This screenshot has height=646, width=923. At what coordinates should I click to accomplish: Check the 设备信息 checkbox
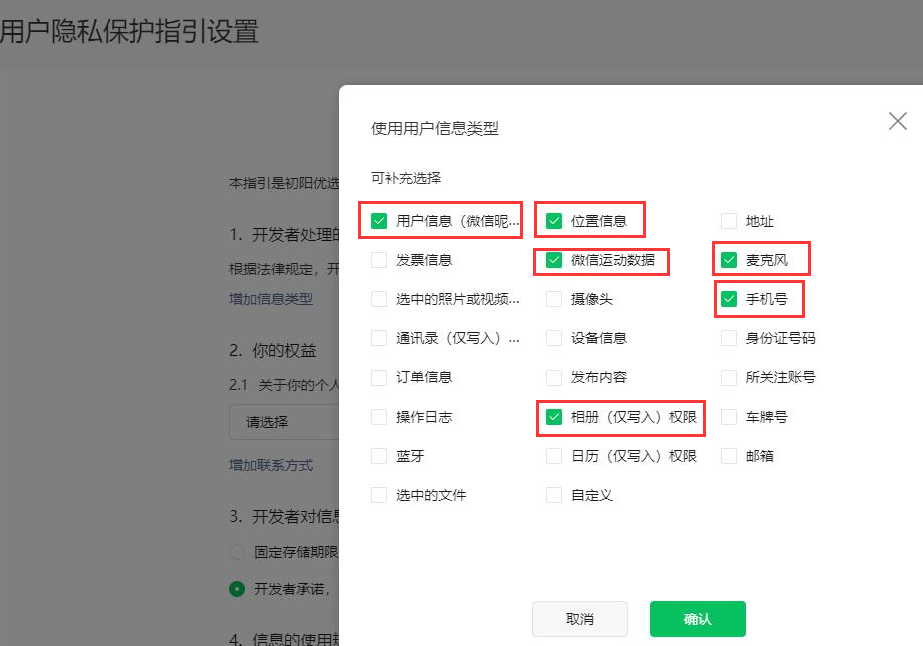(x=554, y=338)
